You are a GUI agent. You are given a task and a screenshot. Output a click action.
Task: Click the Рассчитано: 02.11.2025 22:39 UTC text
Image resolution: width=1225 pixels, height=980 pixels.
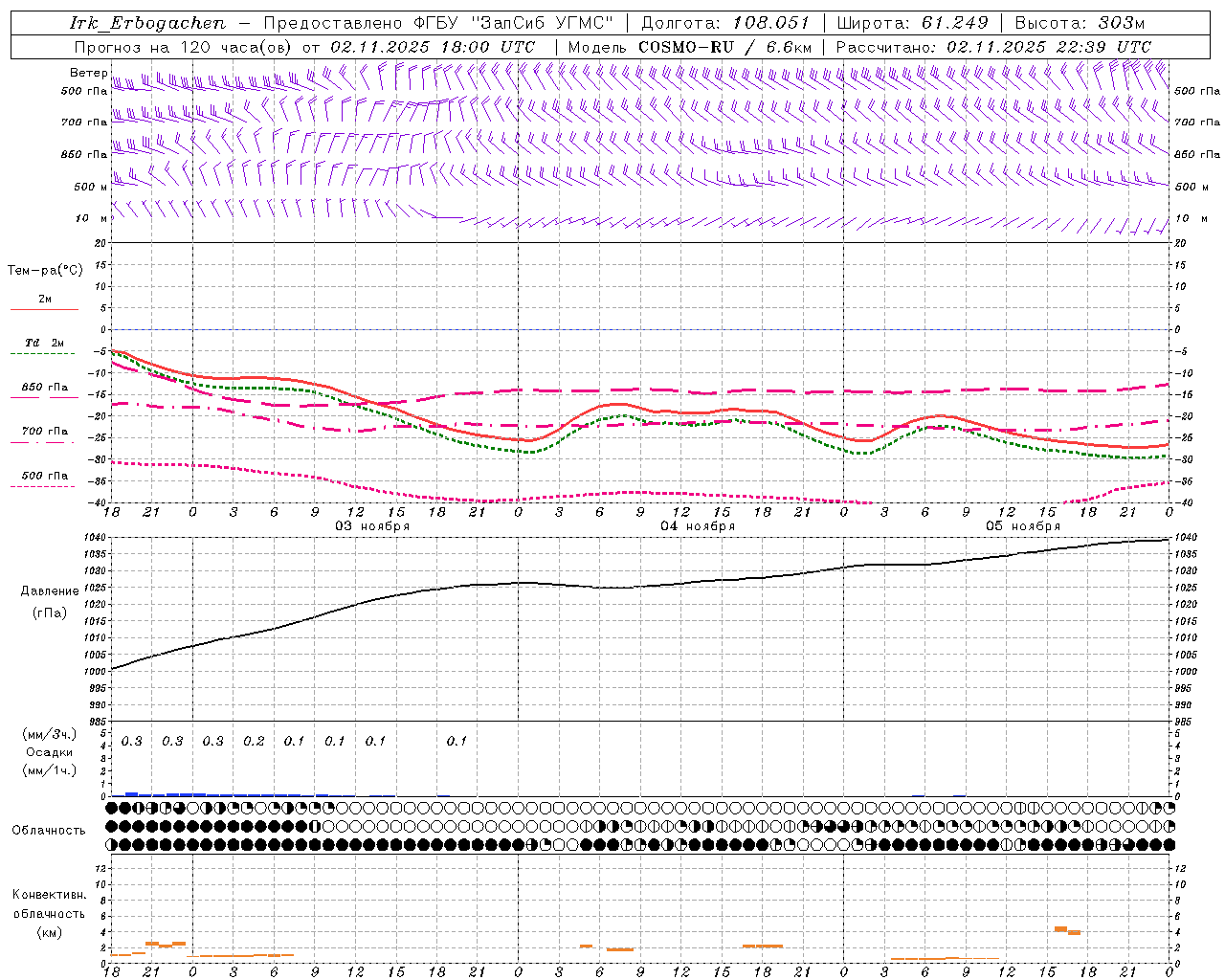[x=993, y=47]
